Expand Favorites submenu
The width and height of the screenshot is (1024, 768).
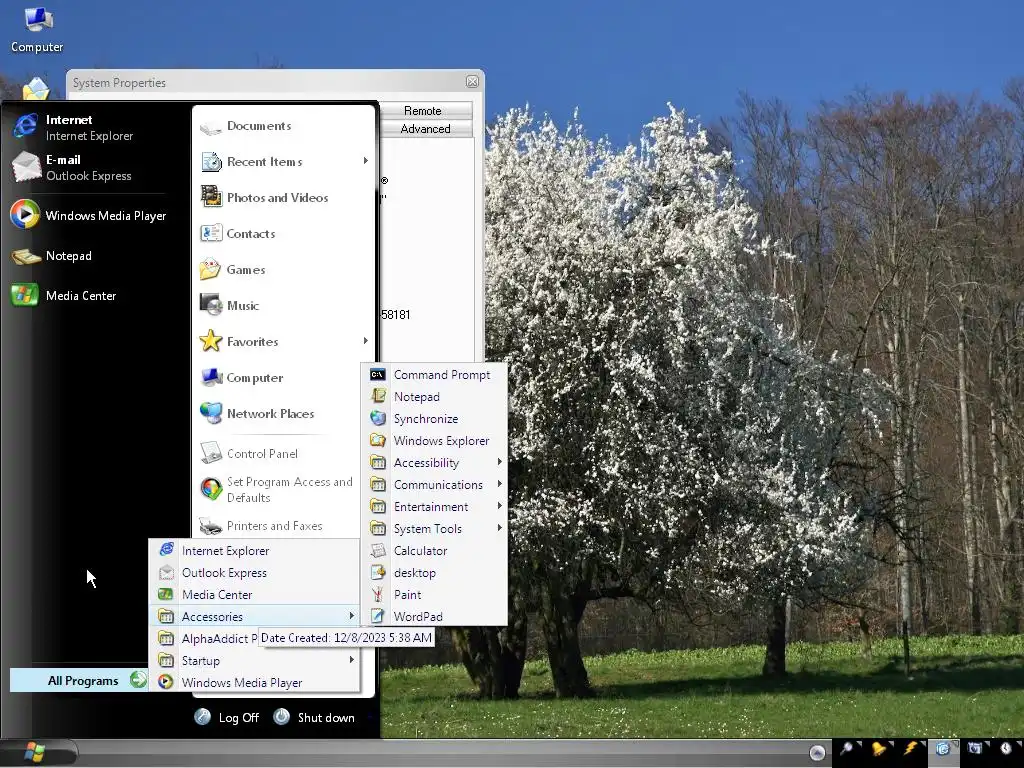(285, 342)
